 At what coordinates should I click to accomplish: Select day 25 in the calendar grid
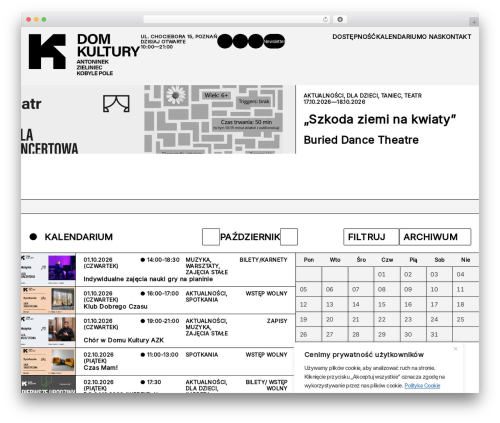[x=466, y=319]
